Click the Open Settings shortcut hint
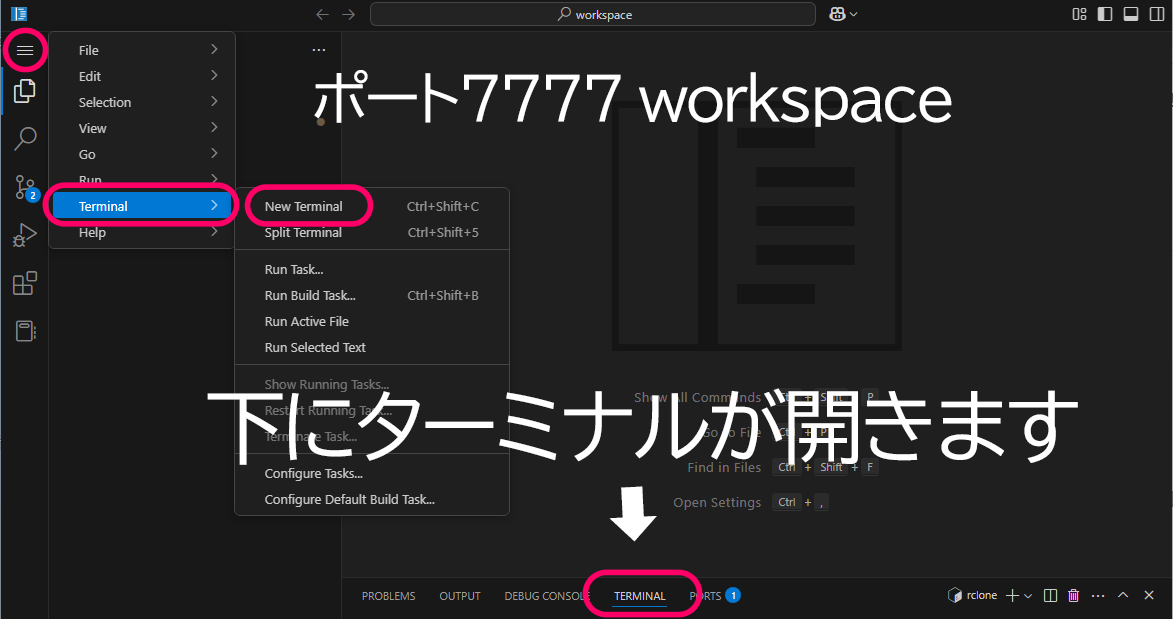Screen dimensions: 1173x619 750,502
